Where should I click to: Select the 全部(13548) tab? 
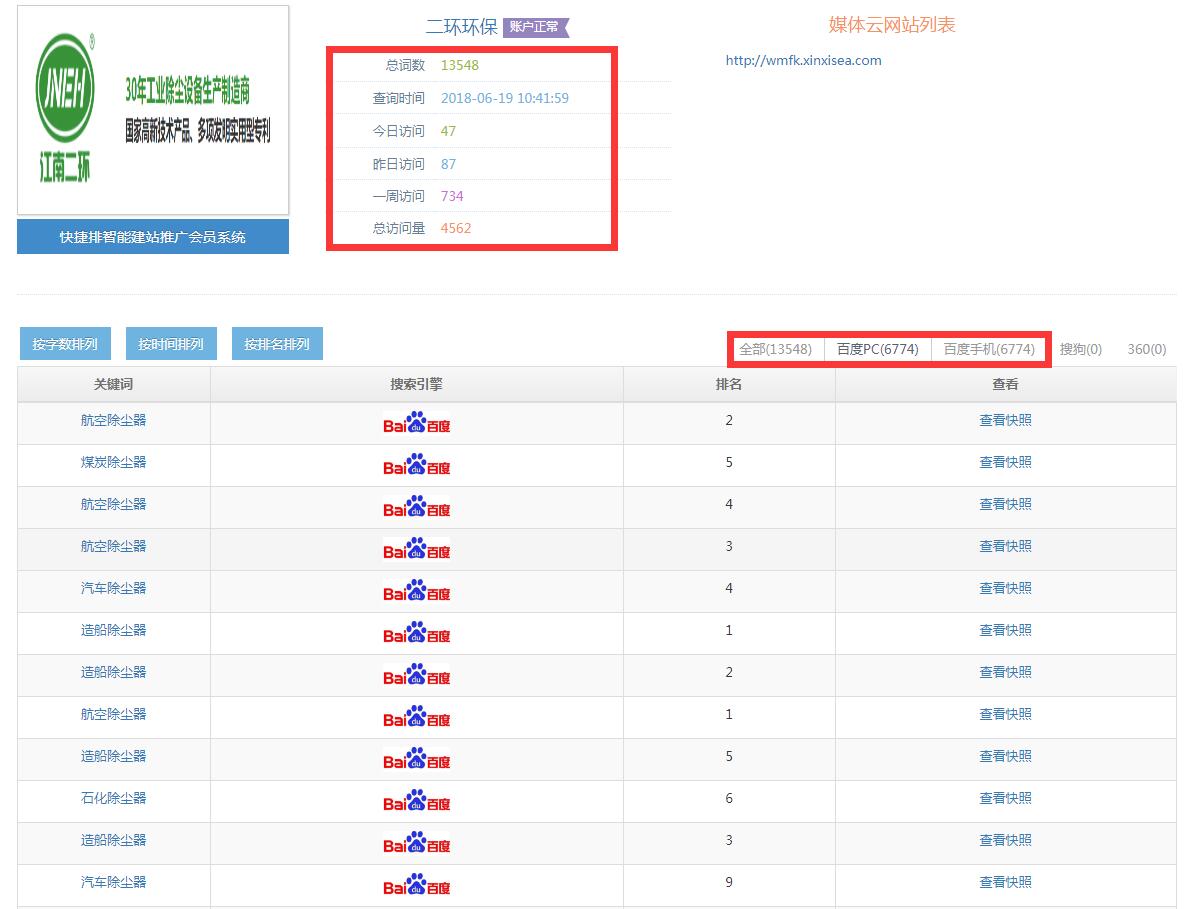click(x=775, y=349)
